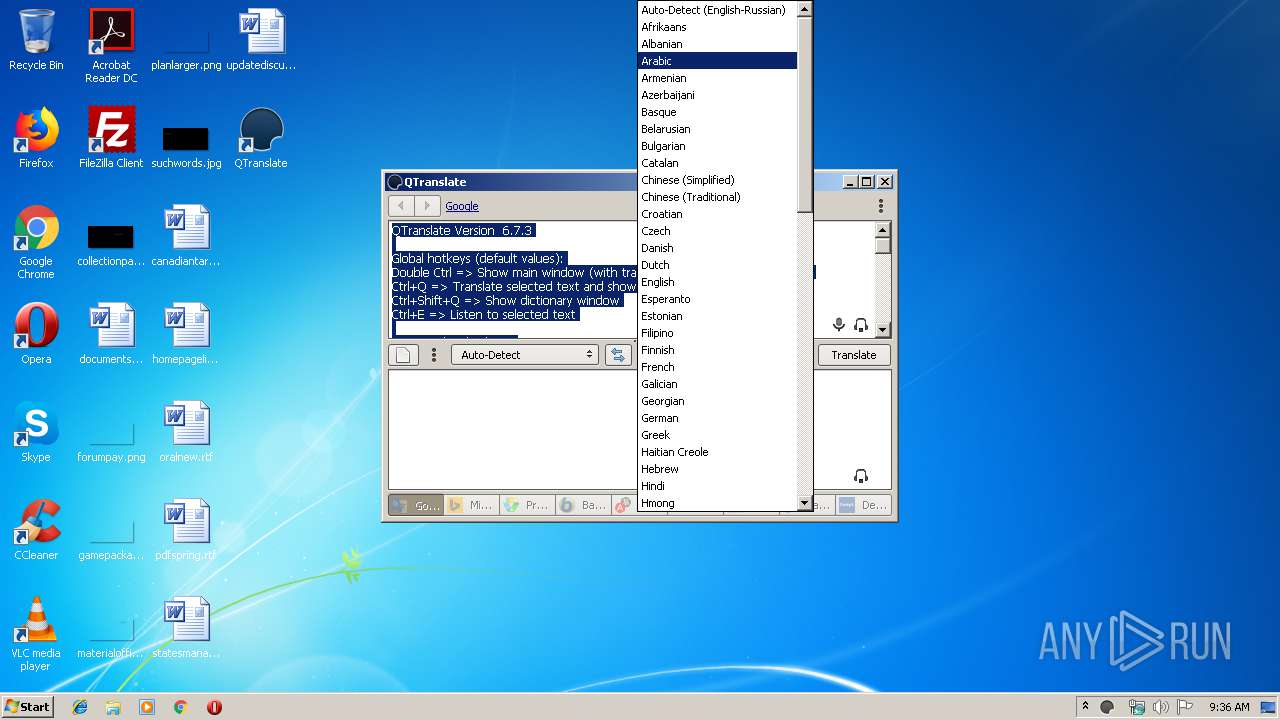Choose English from language list

[717, 282]
